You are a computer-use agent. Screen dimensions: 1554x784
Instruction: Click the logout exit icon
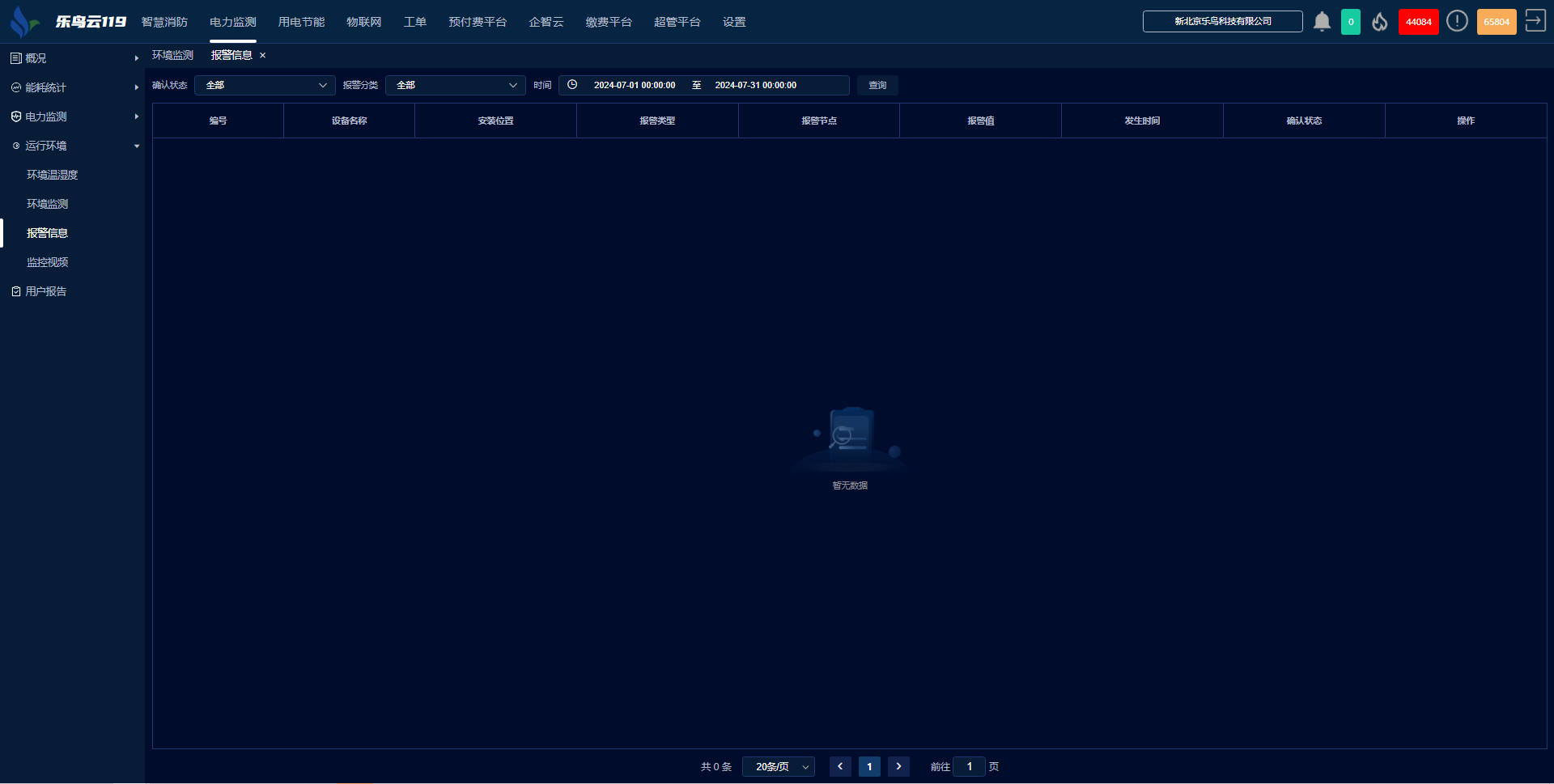pyautogui.click(x=1535, y=21)
